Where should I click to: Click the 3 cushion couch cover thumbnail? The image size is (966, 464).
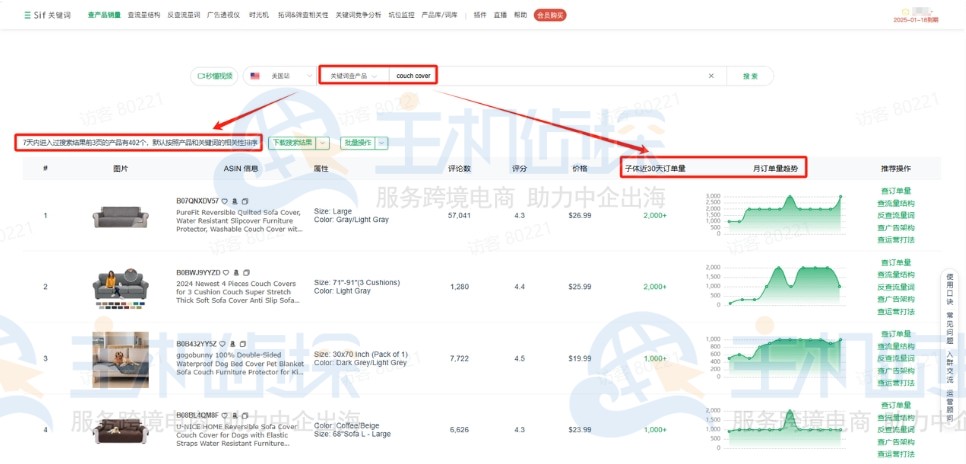(x=121, y=288)
